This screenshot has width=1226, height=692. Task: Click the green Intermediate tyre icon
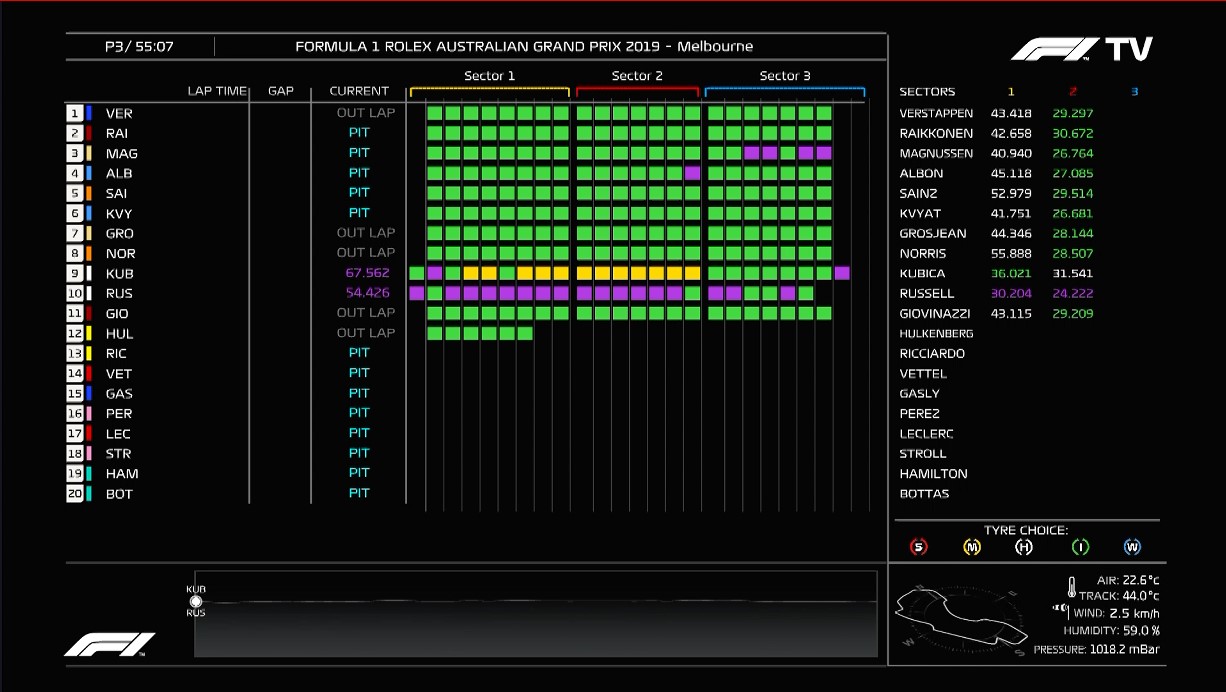(1079, 547)
